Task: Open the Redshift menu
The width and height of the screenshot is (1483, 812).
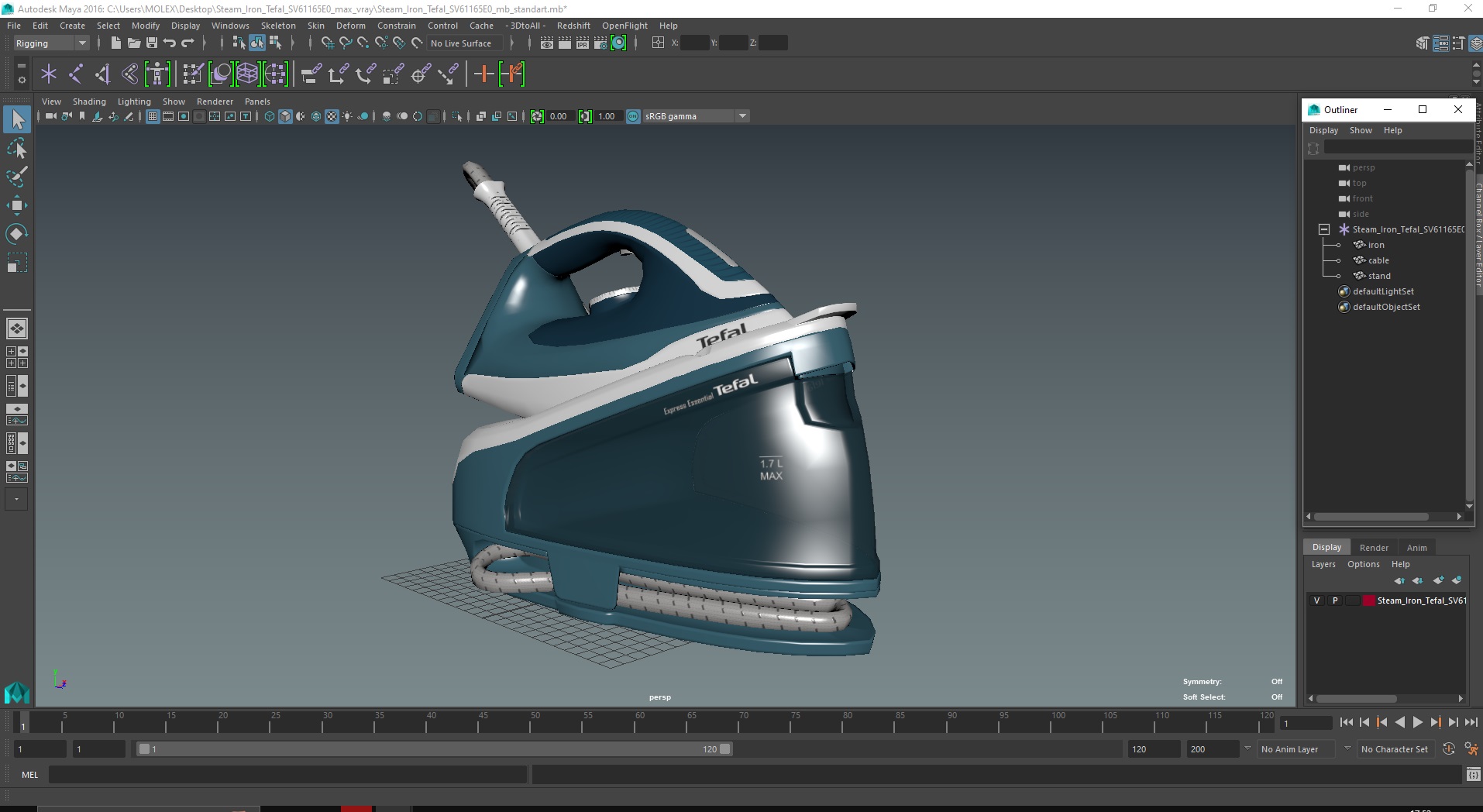Action: [573, 26]
